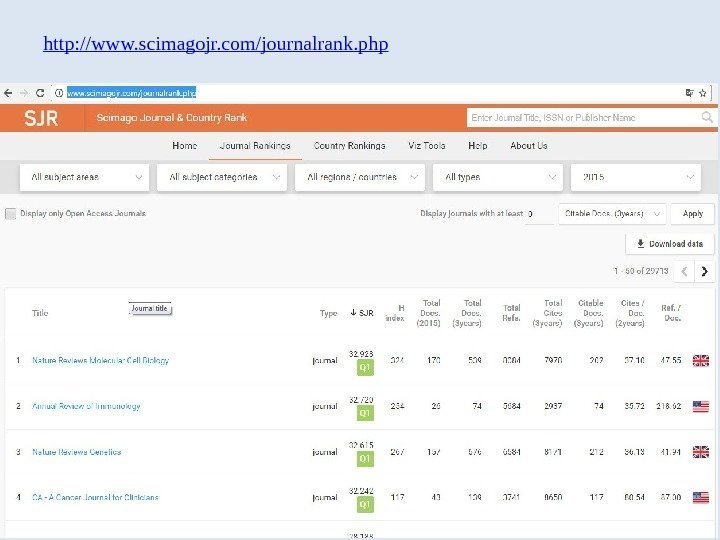
Task: Click the browser forward arrow
Action: (24, 93)
